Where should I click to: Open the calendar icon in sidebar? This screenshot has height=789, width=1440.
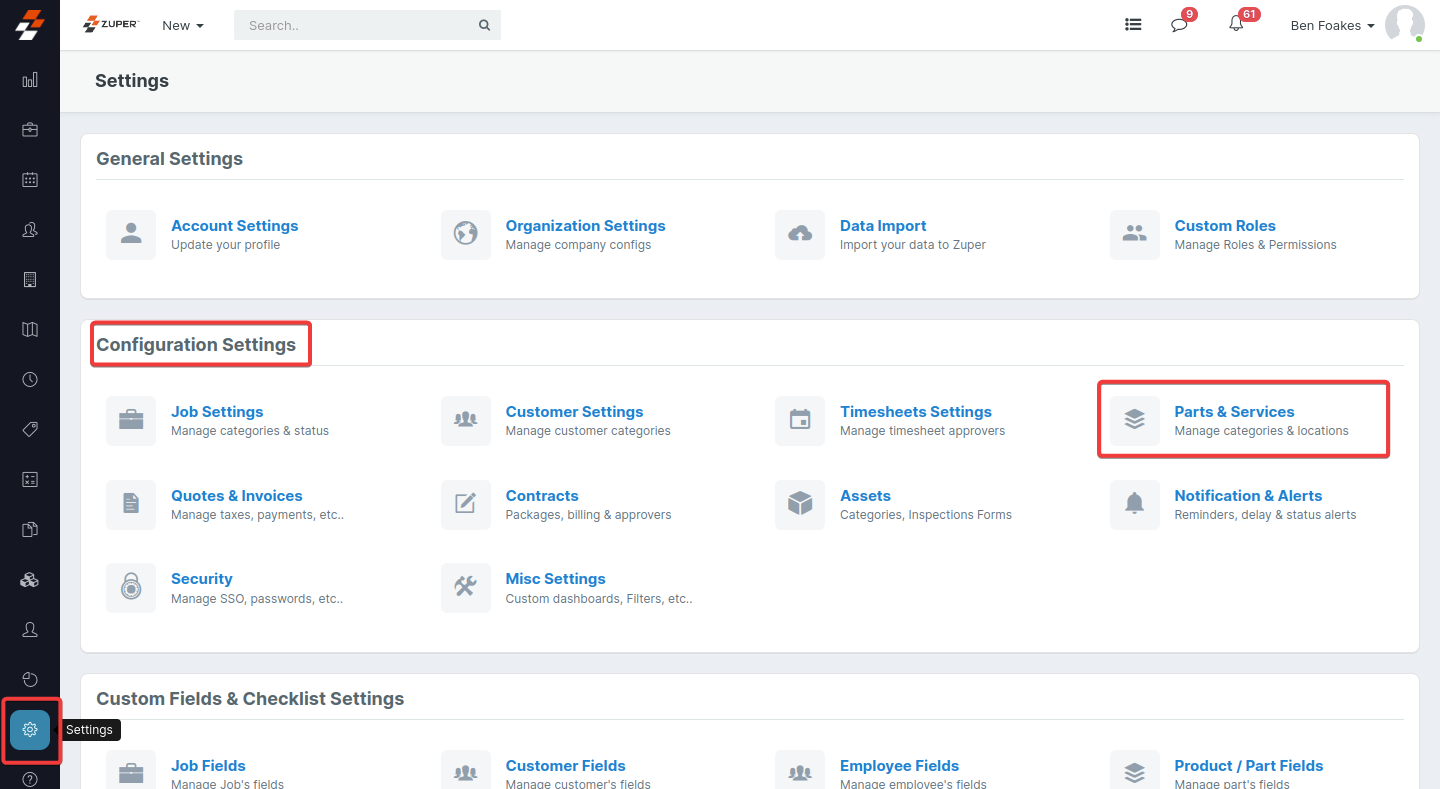(x=30, y=180)
